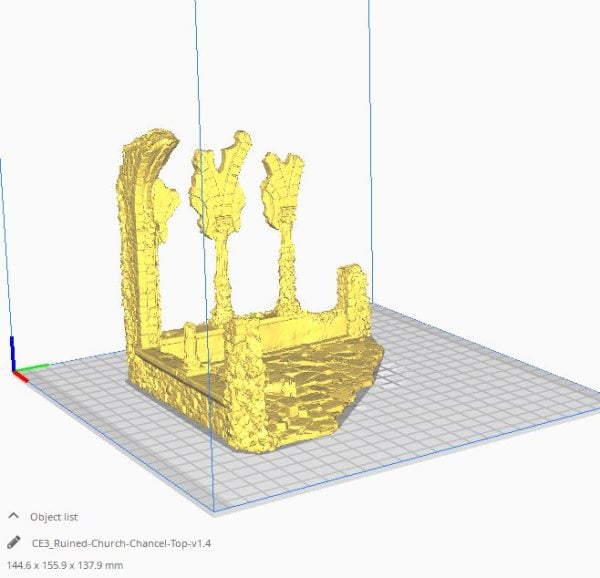This screenshot has height=578, width=600.
Task: Click the red axis indicator line
Action: pyautogui.click(x=20, y=375)
